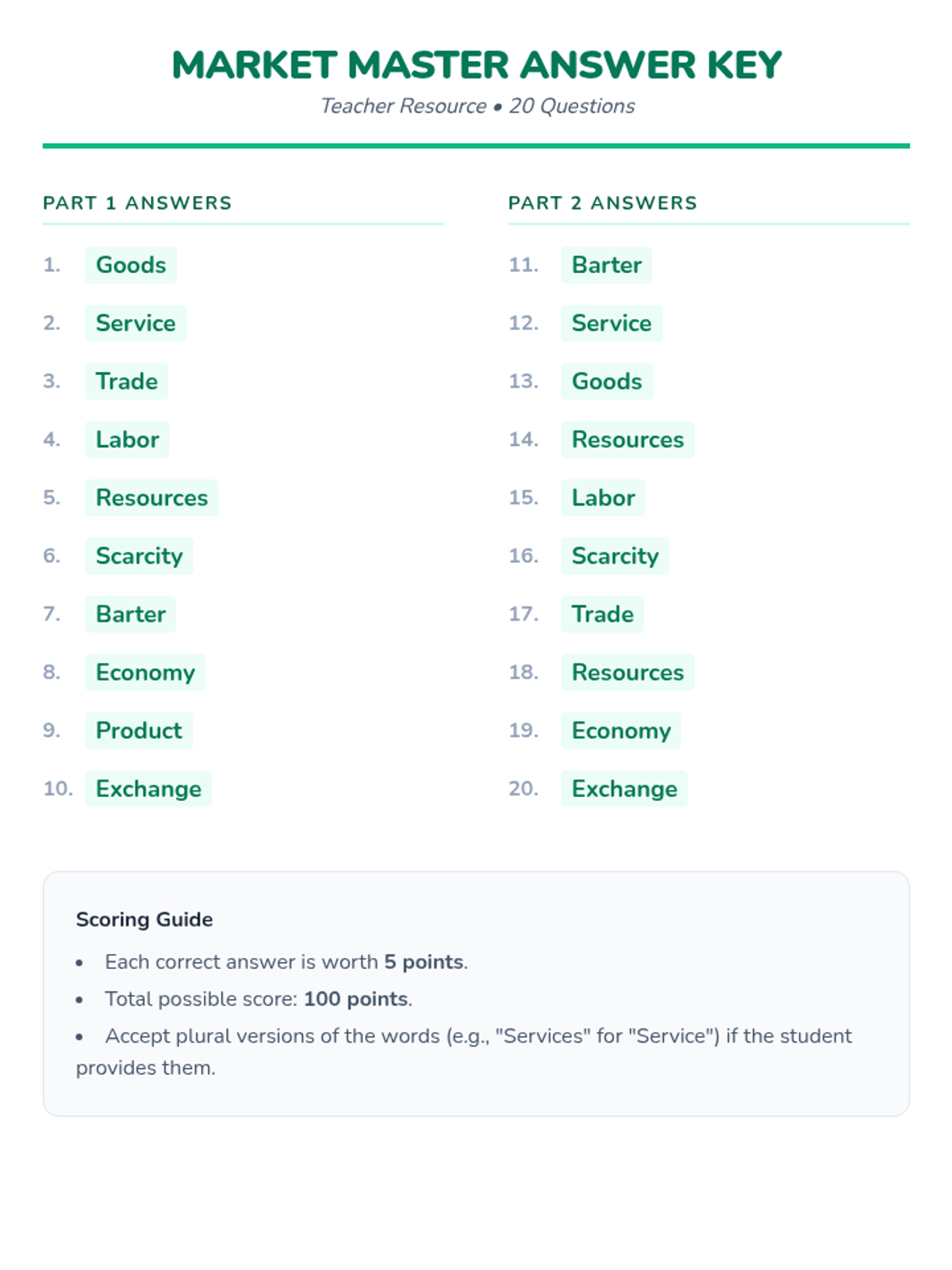Select the Labor answer for question 4
The height and width of the screenshot is (1270, 952).
coord(127,440)
